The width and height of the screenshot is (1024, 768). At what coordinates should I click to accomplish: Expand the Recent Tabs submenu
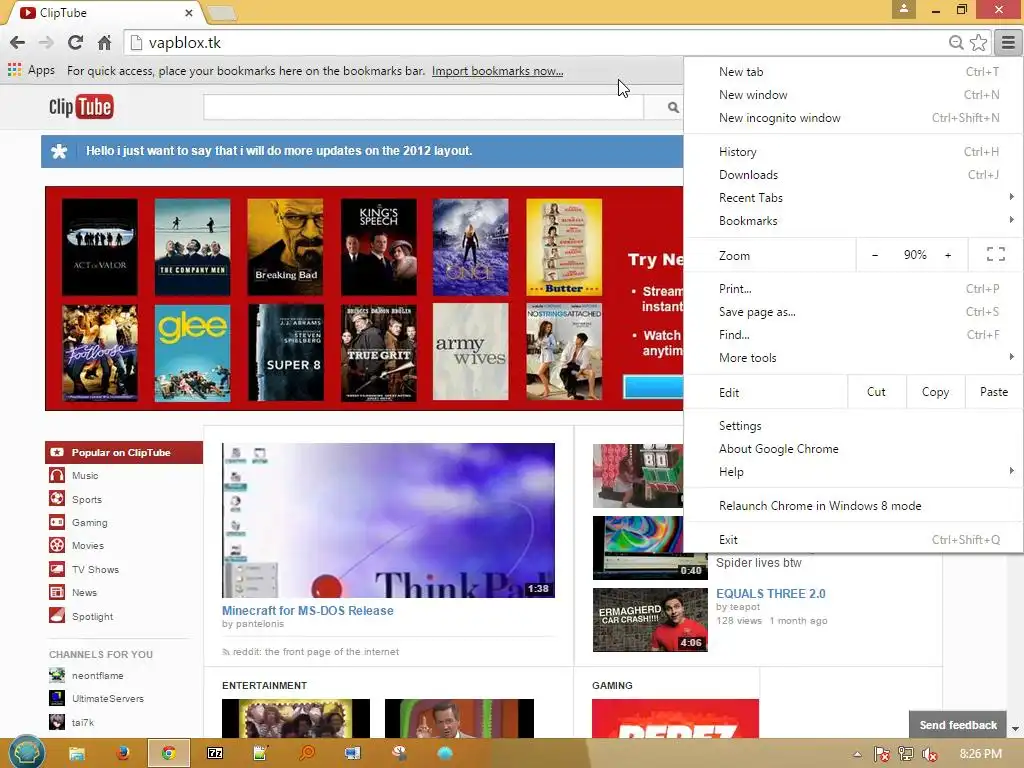[x=853, y=198]
